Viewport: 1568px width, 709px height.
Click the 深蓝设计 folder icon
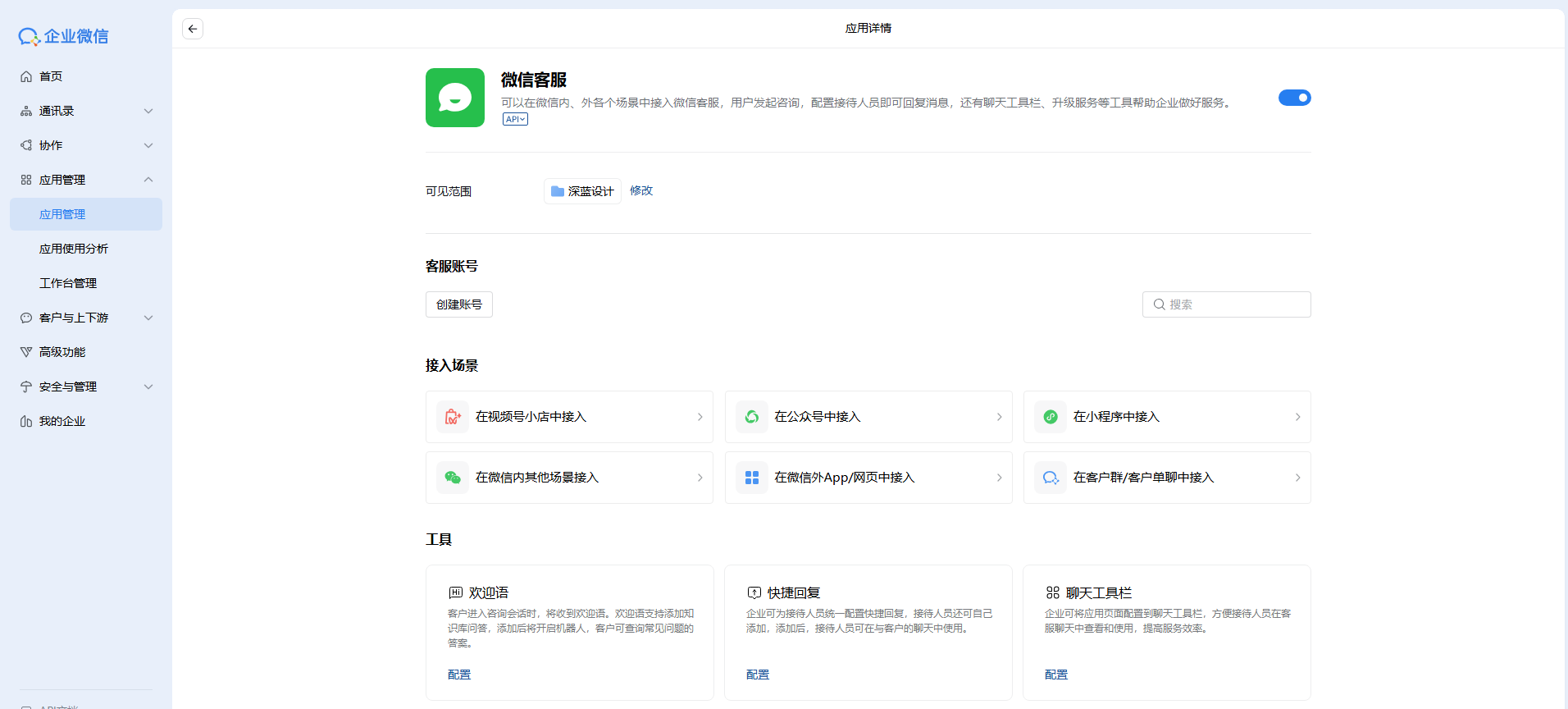[x=558, y=191]
